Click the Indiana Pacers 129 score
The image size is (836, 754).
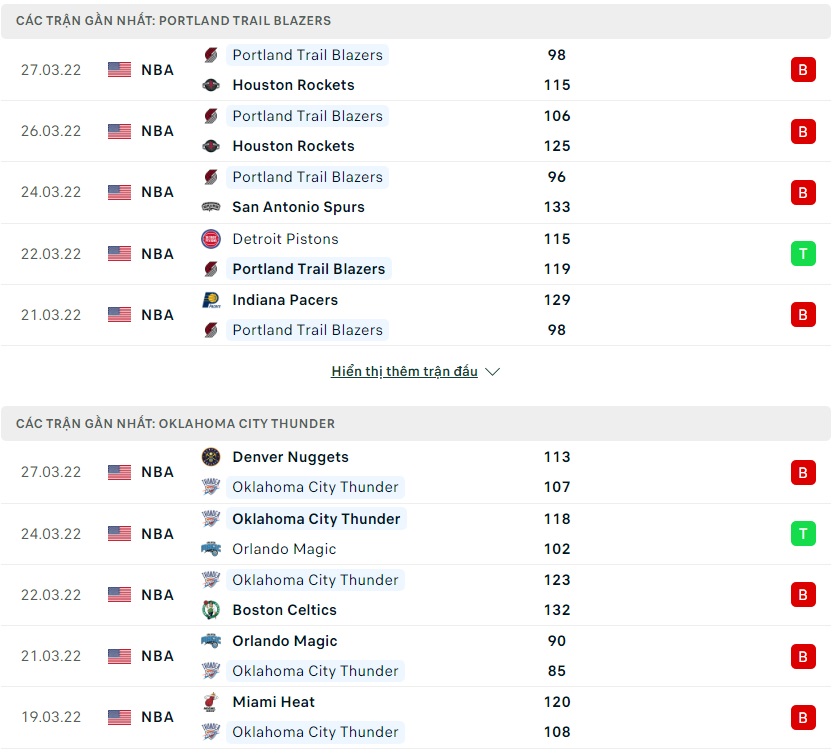557,300
